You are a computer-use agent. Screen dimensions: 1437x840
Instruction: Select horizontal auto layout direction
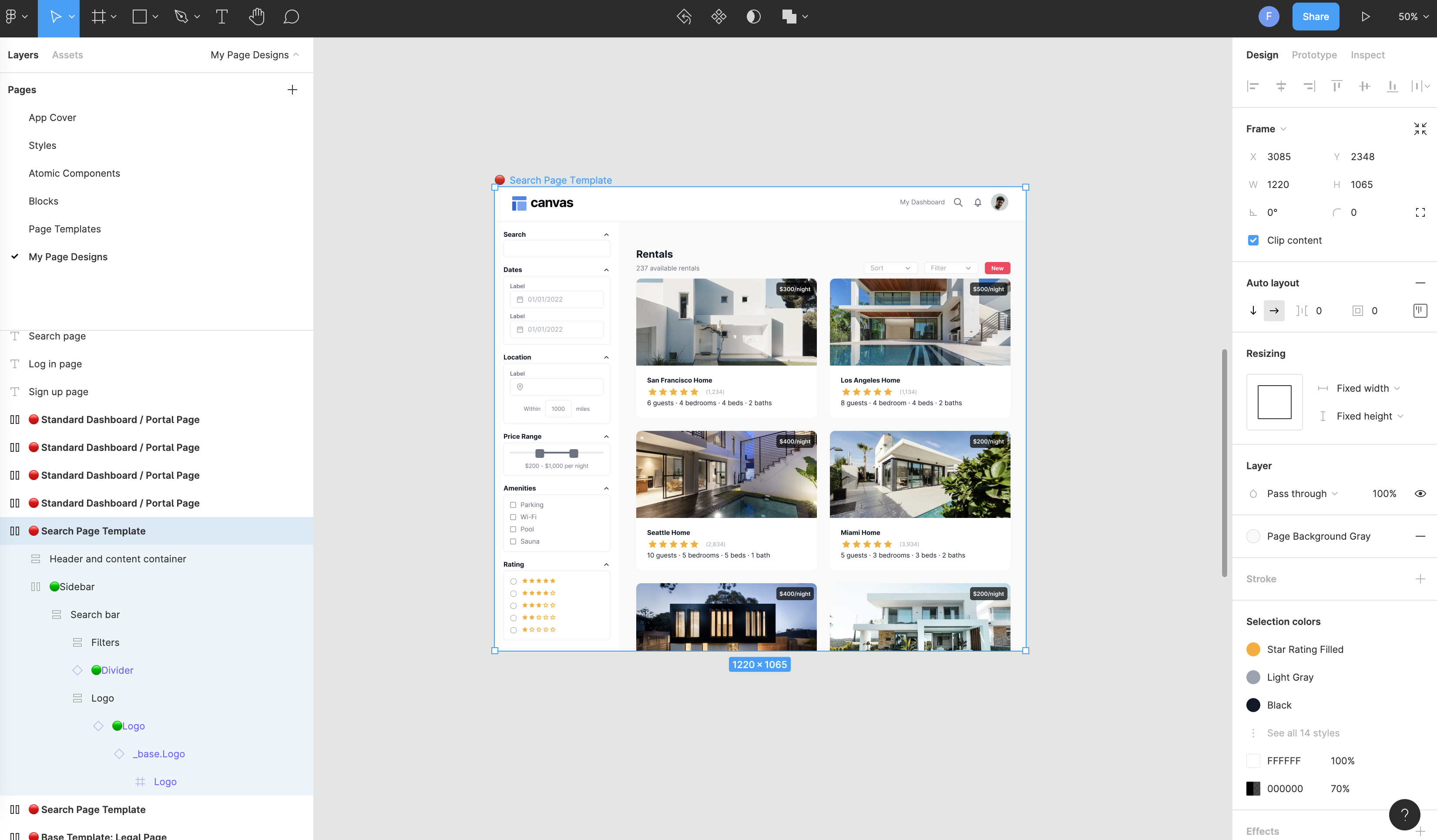click(1274, 311)
